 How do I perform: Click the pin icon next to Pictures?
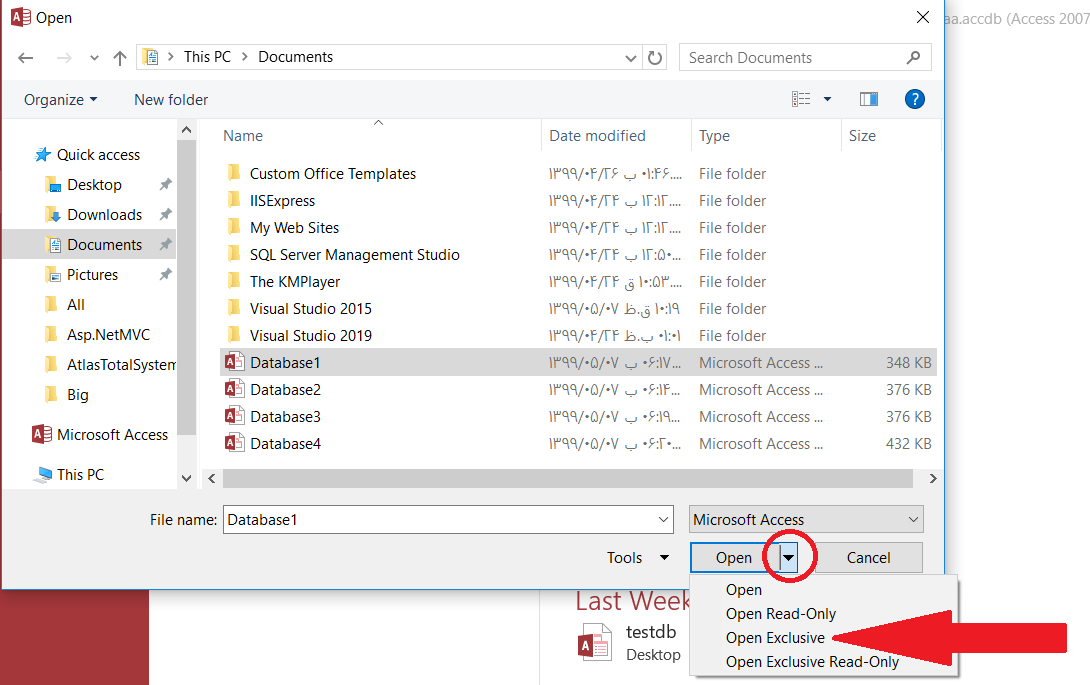(x=165, y=274)
